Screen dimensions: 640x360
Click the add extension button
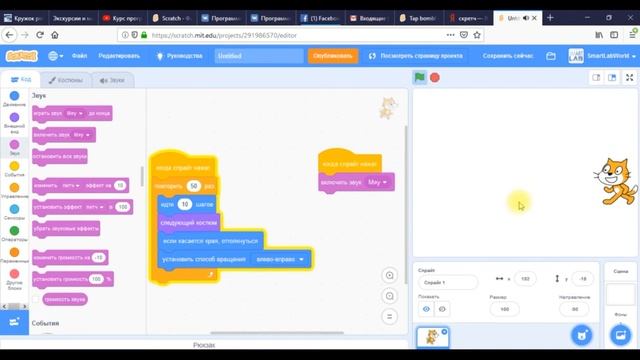tap(14, 322)
